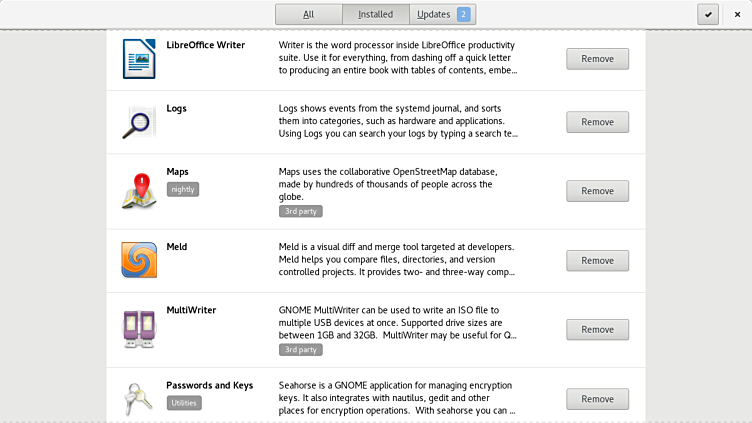The height and width of the screenshot is (423, 752).
Task: Remove MultiWriter application
Action: click(597, 329)
